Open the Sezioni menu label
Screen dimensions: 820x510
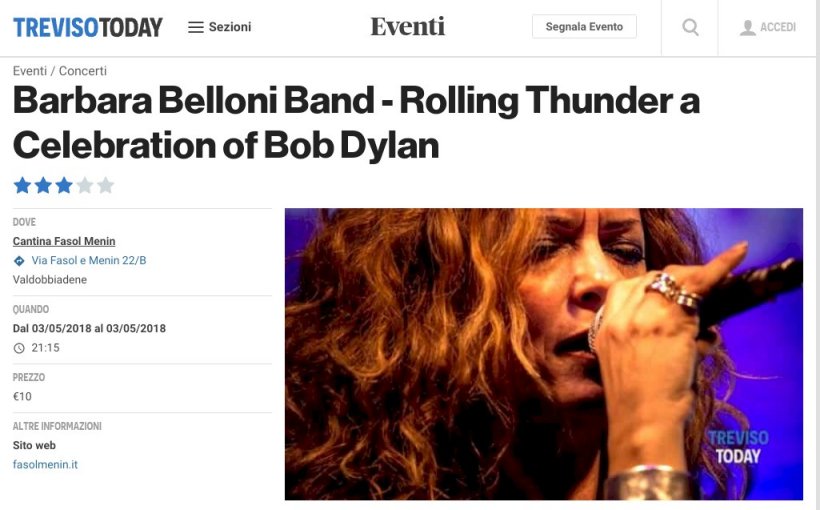pyautogui.click(x=230, y=27)
